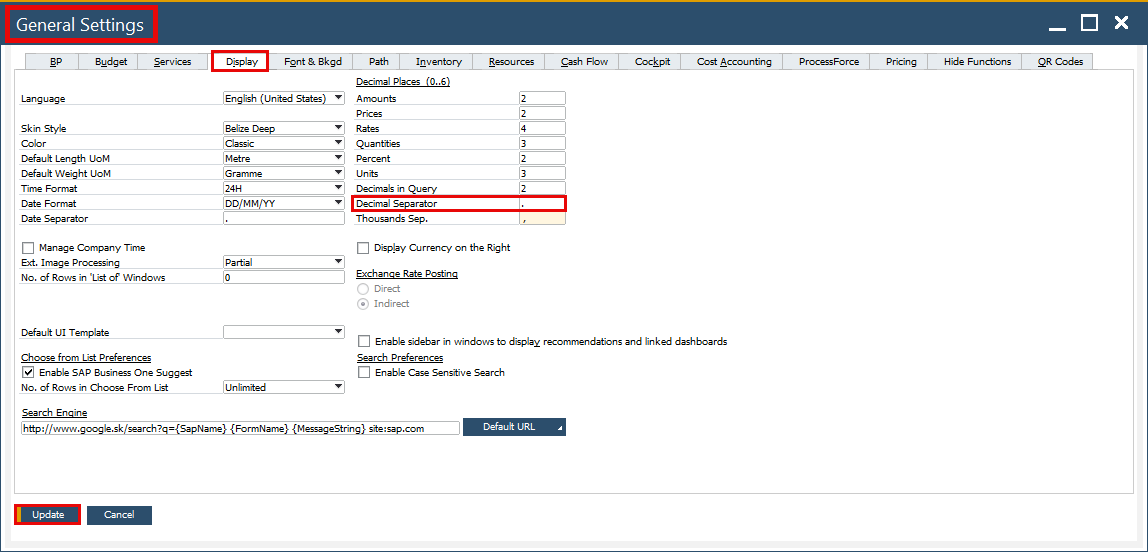Click the Date Separator field

pos(283,218)
